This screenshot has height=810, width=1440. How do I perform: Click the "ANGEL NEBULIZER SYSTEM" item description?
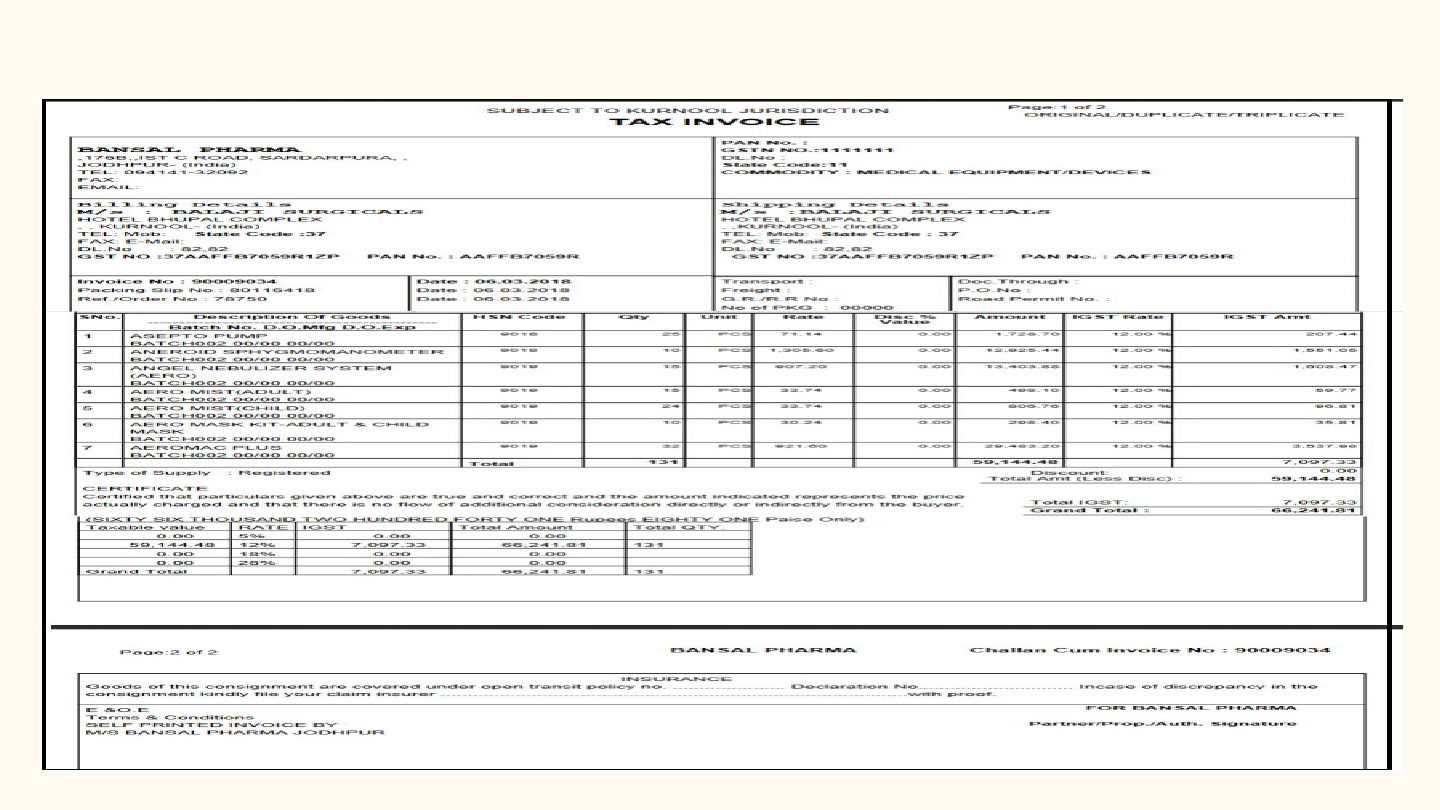pyautogui.click(x=261, y=368)
